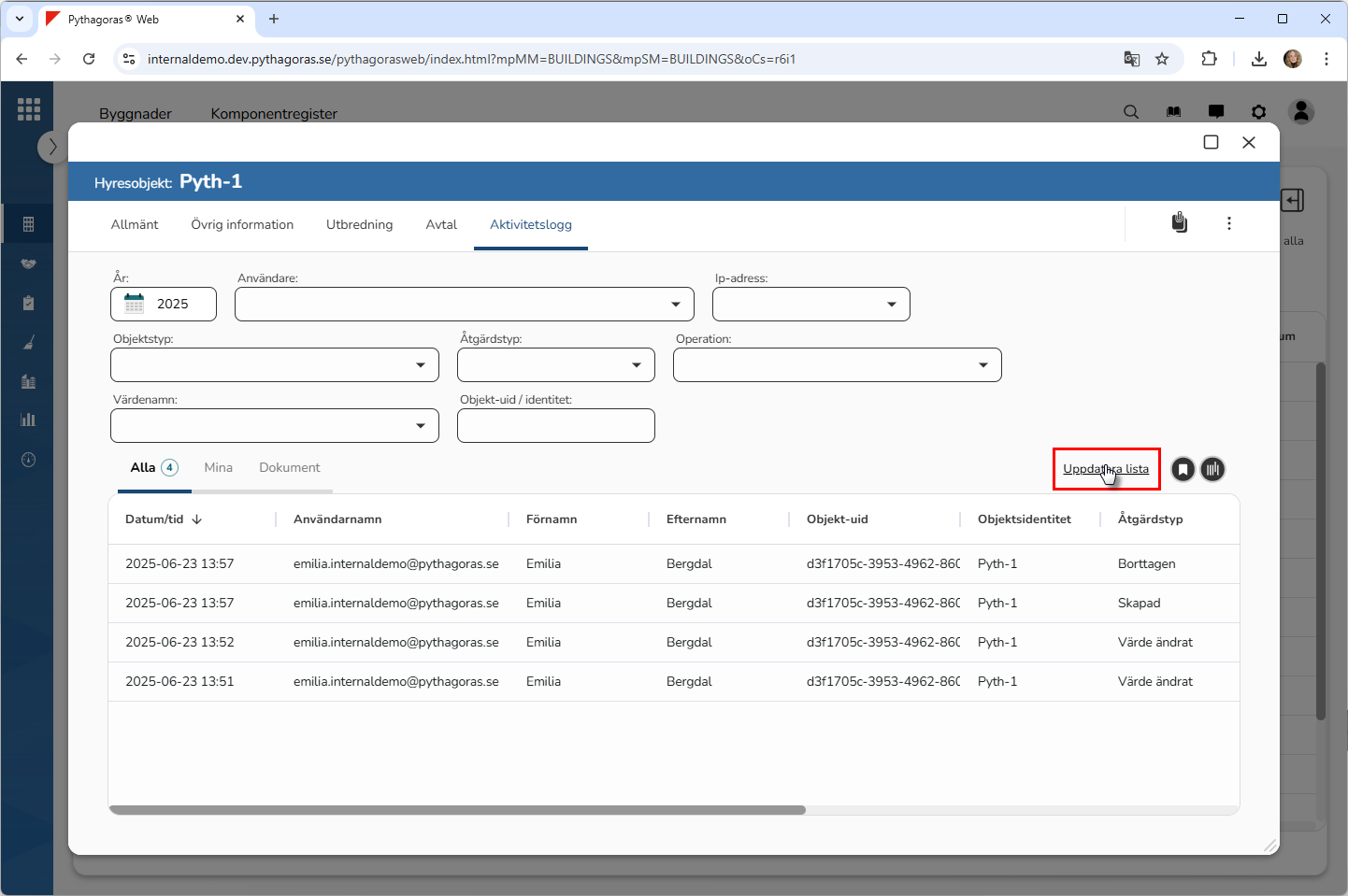
Task: Expand the Ip-adress dropdown
Action: coord(810,305)
